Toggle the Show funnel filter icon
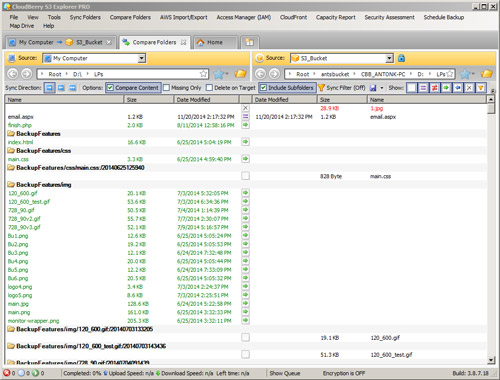Viewport: 500px width, 380px height. point(481,88)
